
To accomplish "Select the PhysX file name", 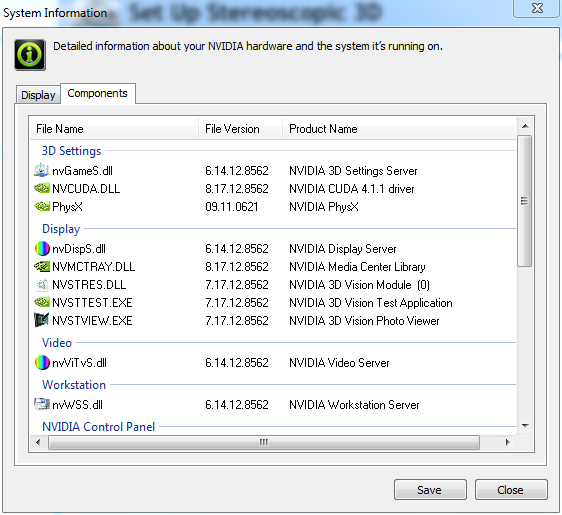I will (67, 206).
